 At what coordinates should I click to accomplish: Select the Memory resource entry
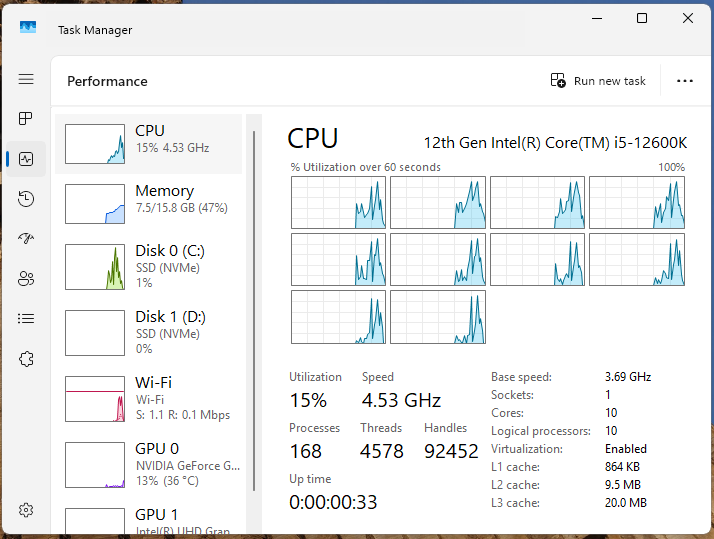point(148,204)
